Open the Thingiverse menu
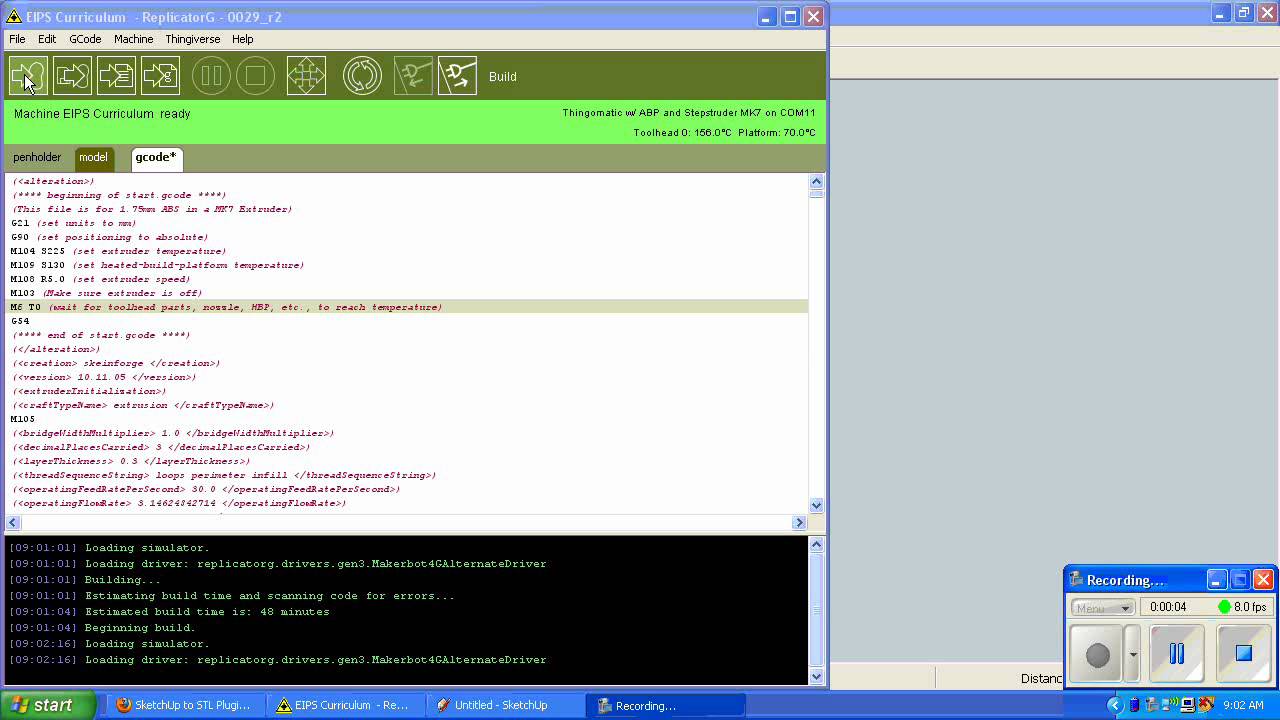 pos(193,39)
